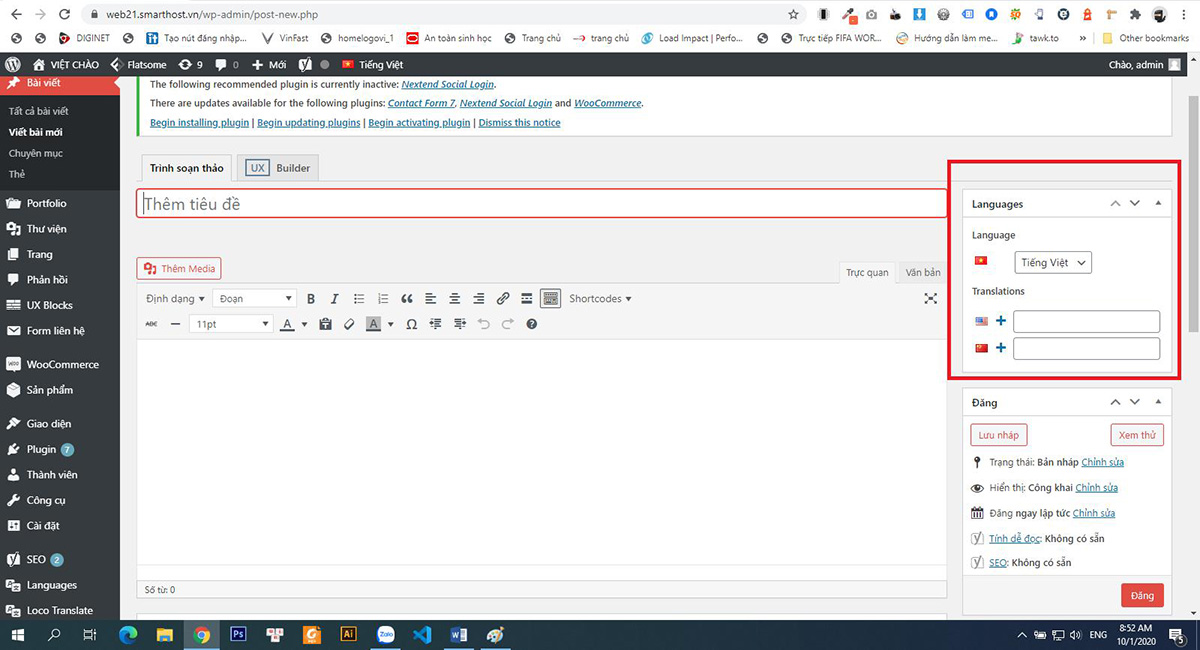Switch to the Văn bản editor tab
Screen dimensions: 1200x650
click(922, 272)
